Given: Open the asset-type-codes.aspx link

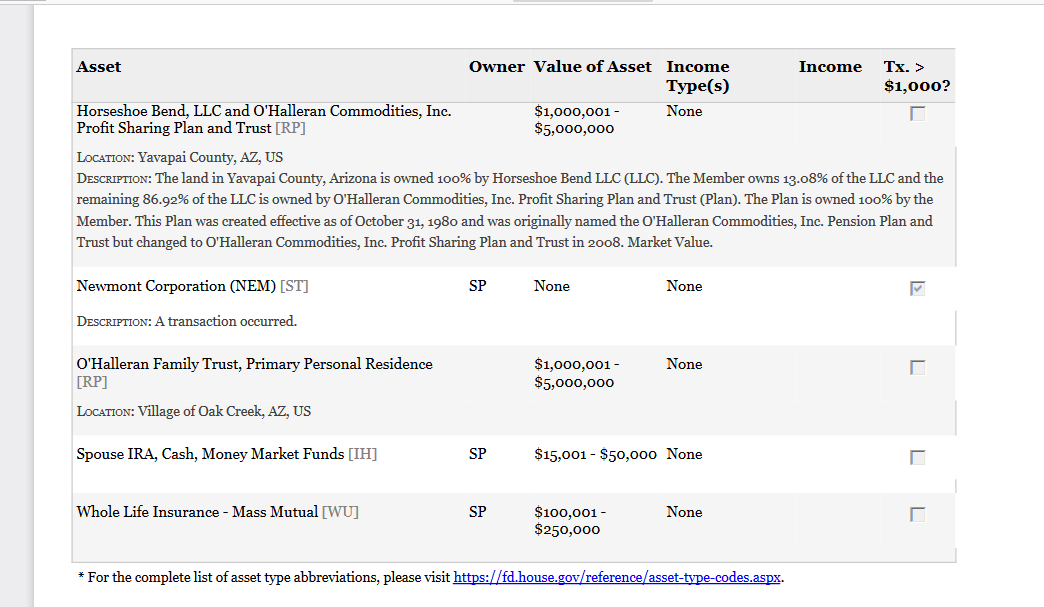Looking at the screenshot, I should click(x=617, y=578).
